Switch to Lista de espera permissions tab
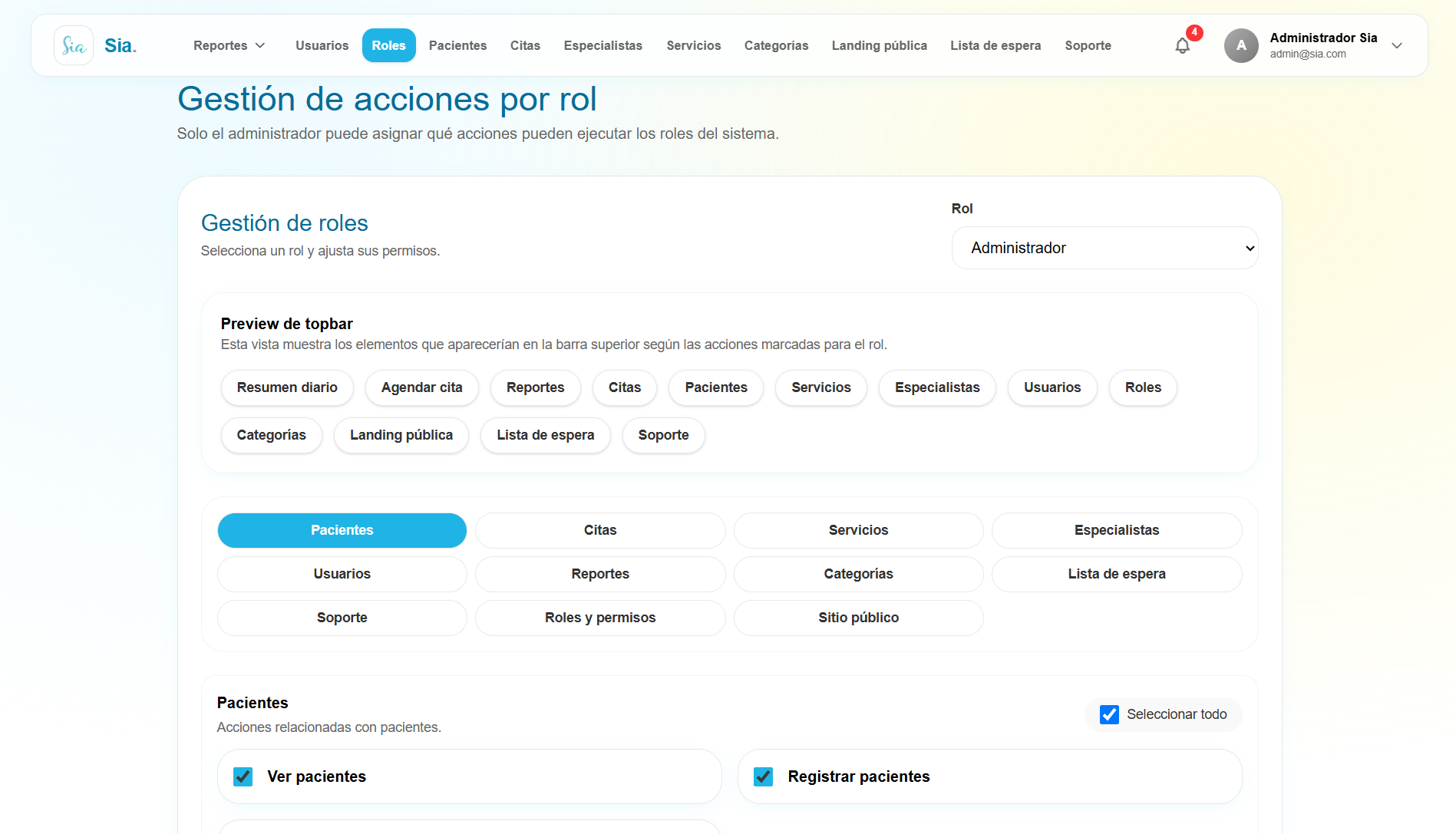This screenshot has height=834, width=1456. [1117, 574]
